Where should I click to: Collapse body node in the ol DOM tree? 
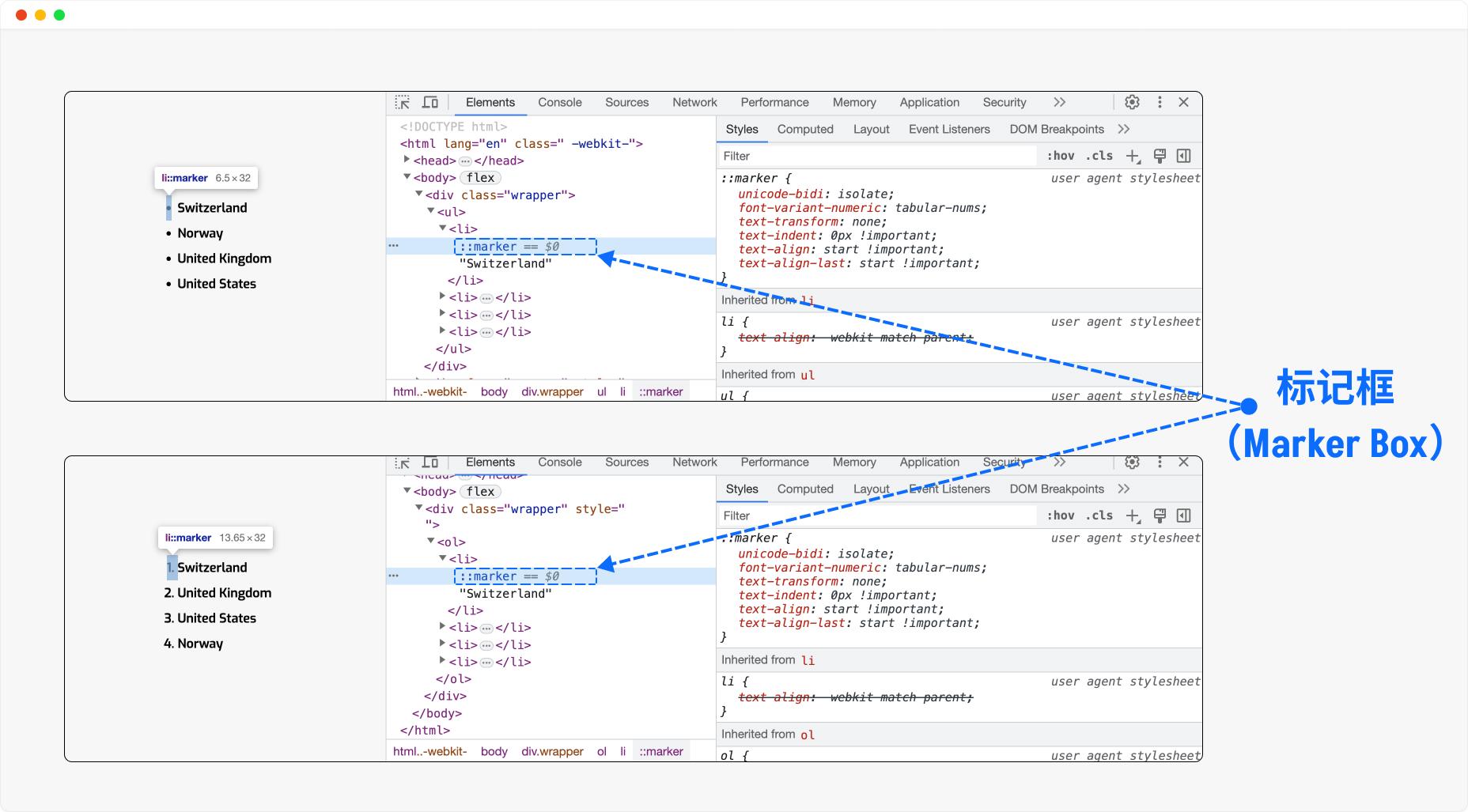pyautogui.click(x=407, y=491)
